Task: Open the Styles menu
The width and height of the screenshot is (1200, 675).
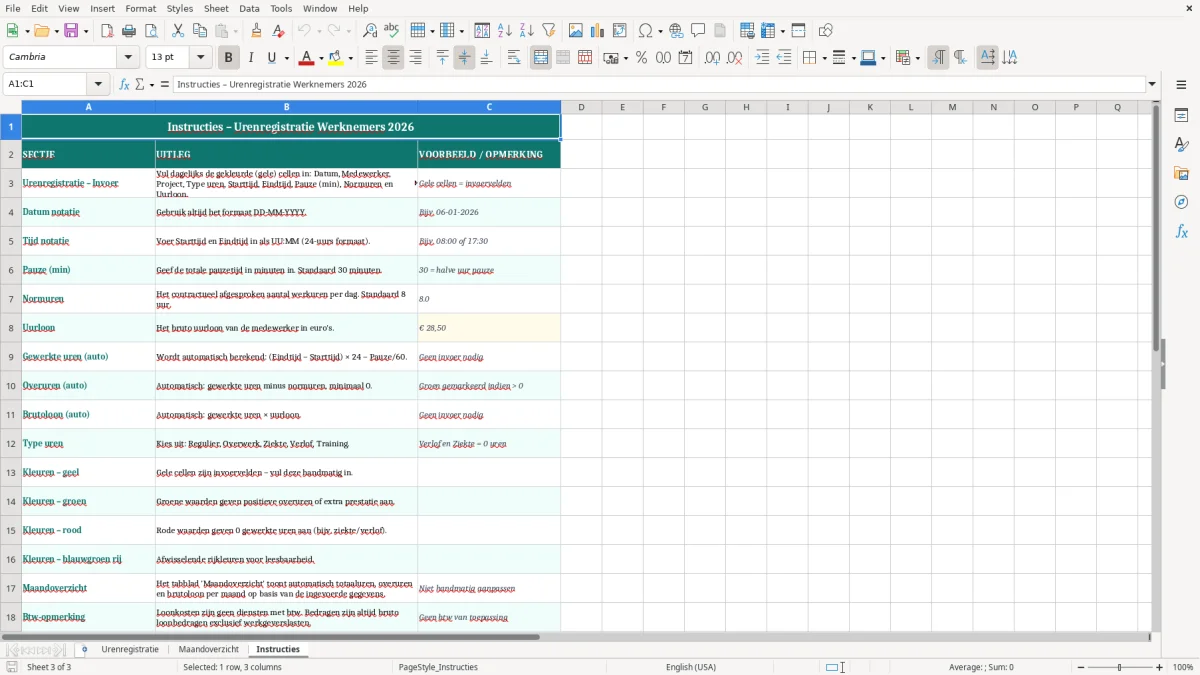Action: (x=180, y=8)
